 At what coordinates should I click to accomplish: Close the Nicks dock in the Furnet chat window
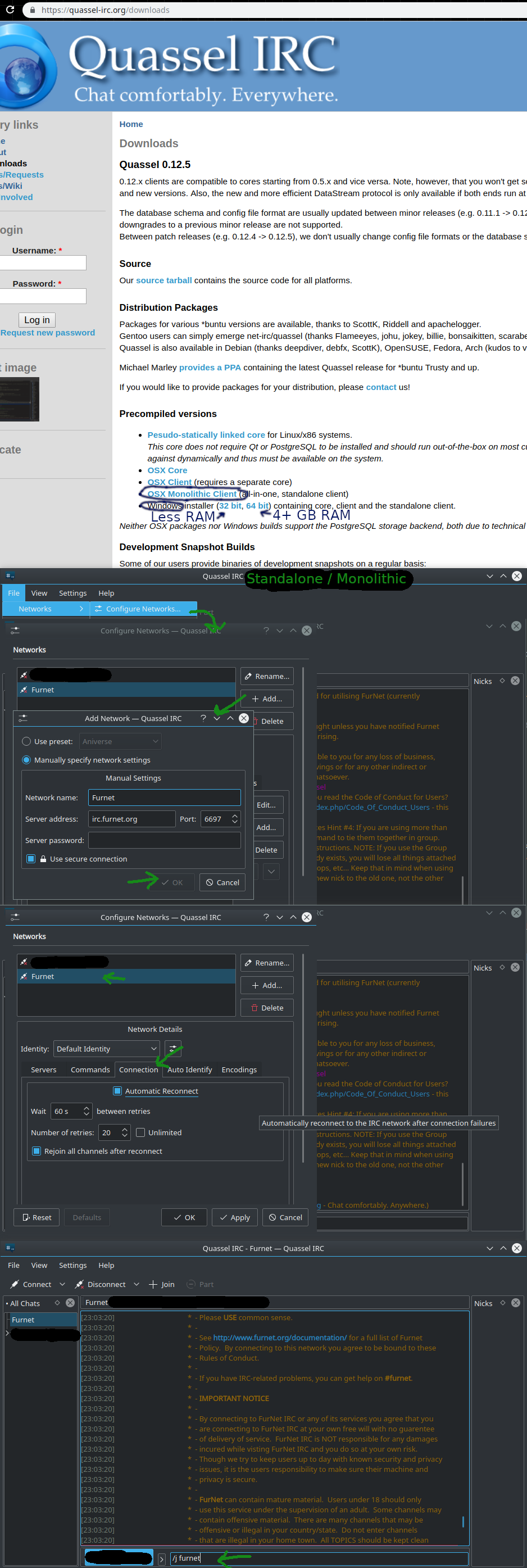(x=515, y=1303)
